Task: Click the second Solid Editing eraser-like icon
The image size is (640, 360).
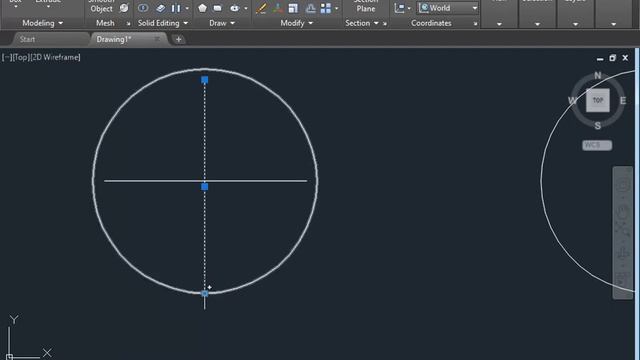Action: click(160, 8)
